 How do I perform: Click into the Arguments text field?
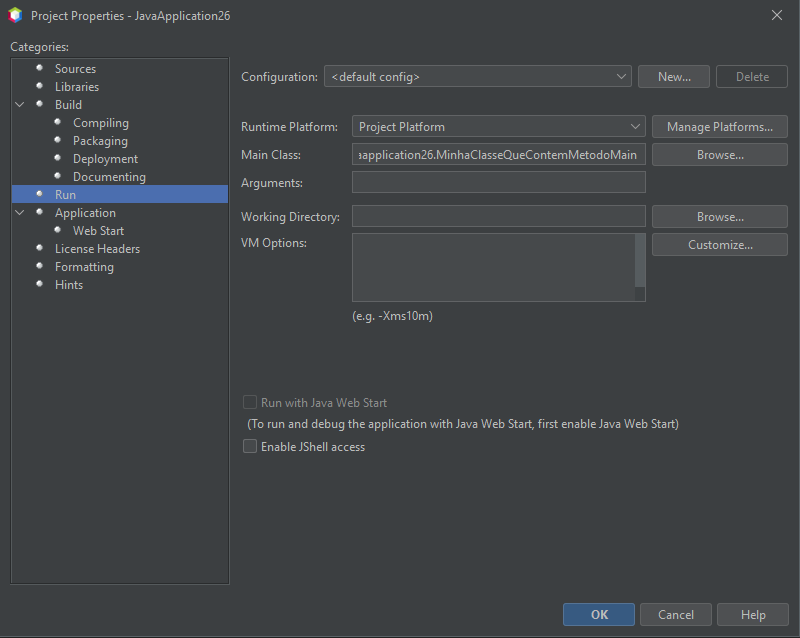498,182
